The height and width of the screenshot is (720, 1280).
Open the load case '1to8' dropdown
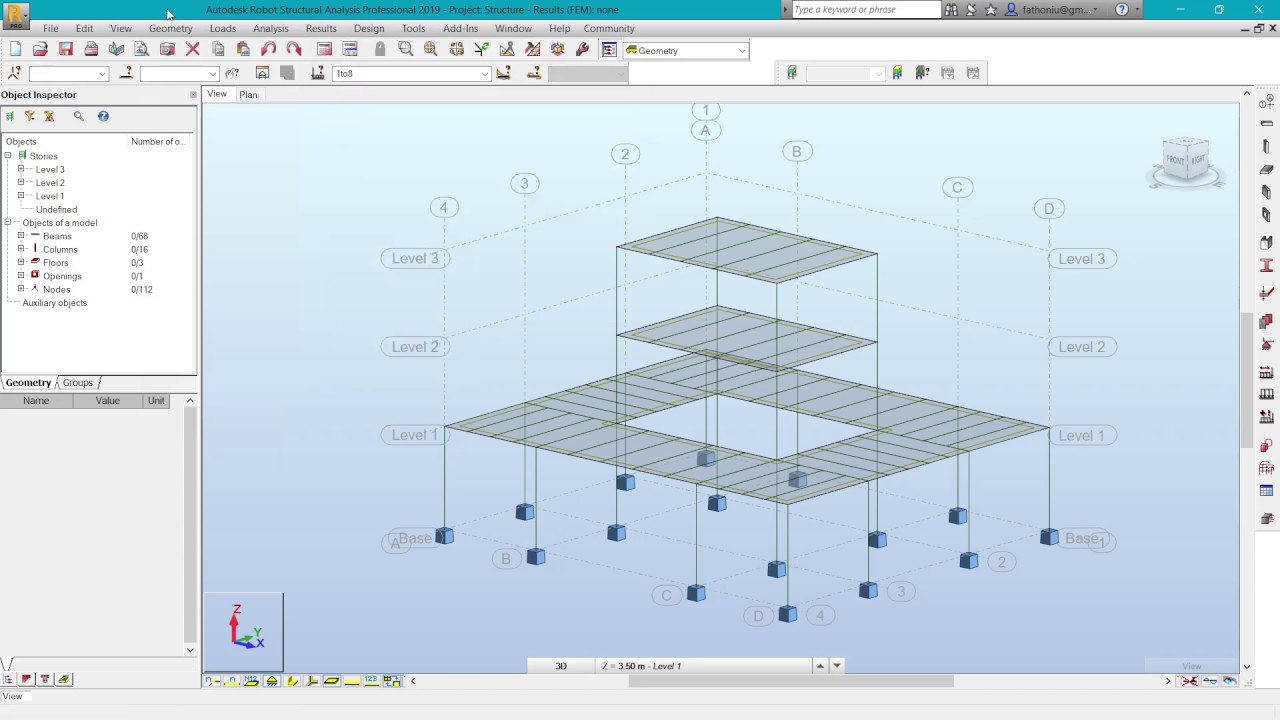(x=485, y=73)
